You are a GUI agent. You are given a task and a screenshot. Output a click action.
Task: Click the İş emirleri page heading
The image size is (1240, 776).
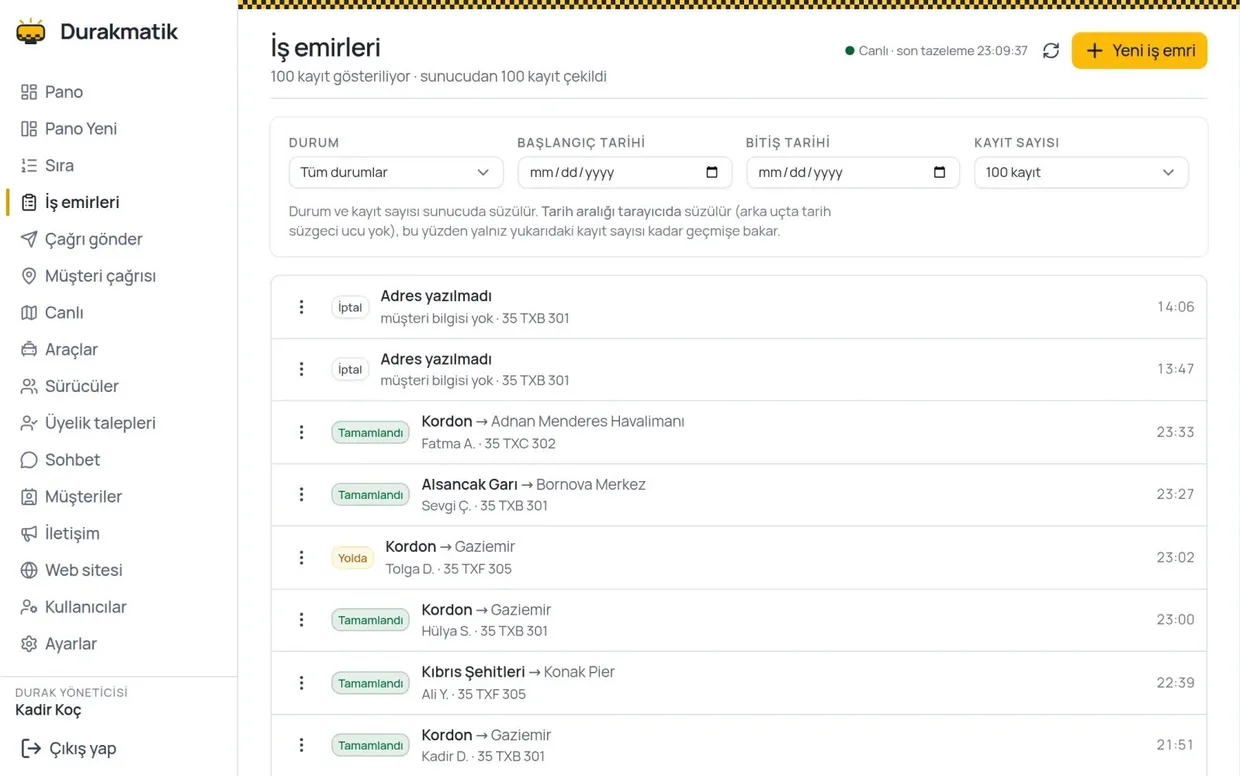point(325,47)
